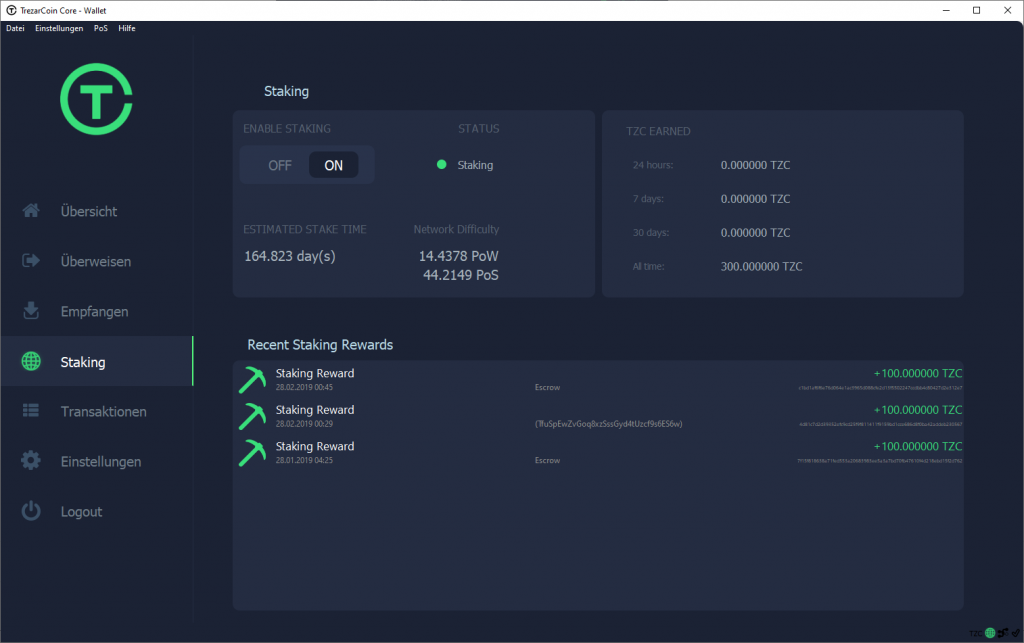Click +100.000000 TZC amount of 00:45 reward
This screenshot has width=1024, height=643.
pos(918,373)
